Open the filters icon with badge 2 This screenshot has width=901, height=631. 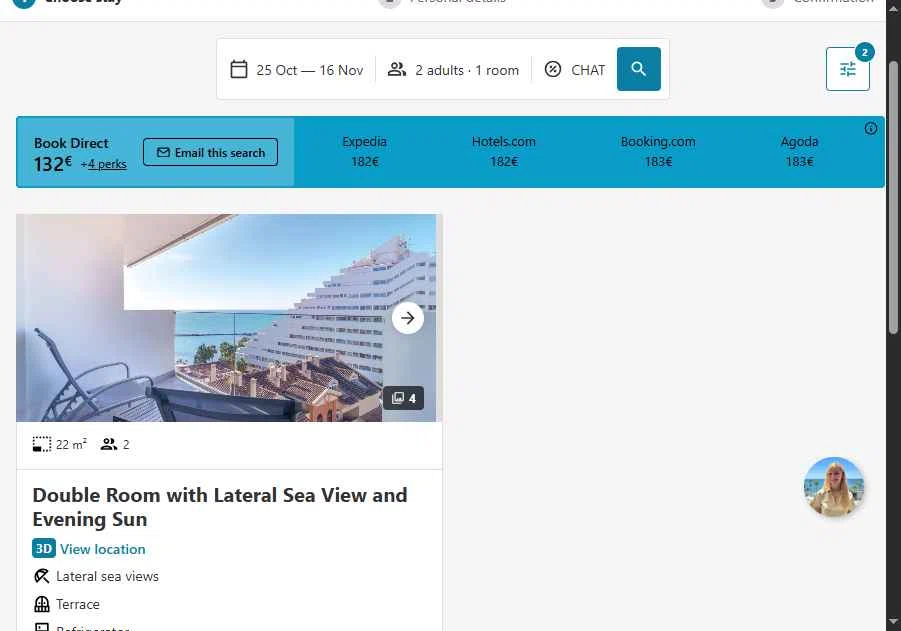(848, 69)
